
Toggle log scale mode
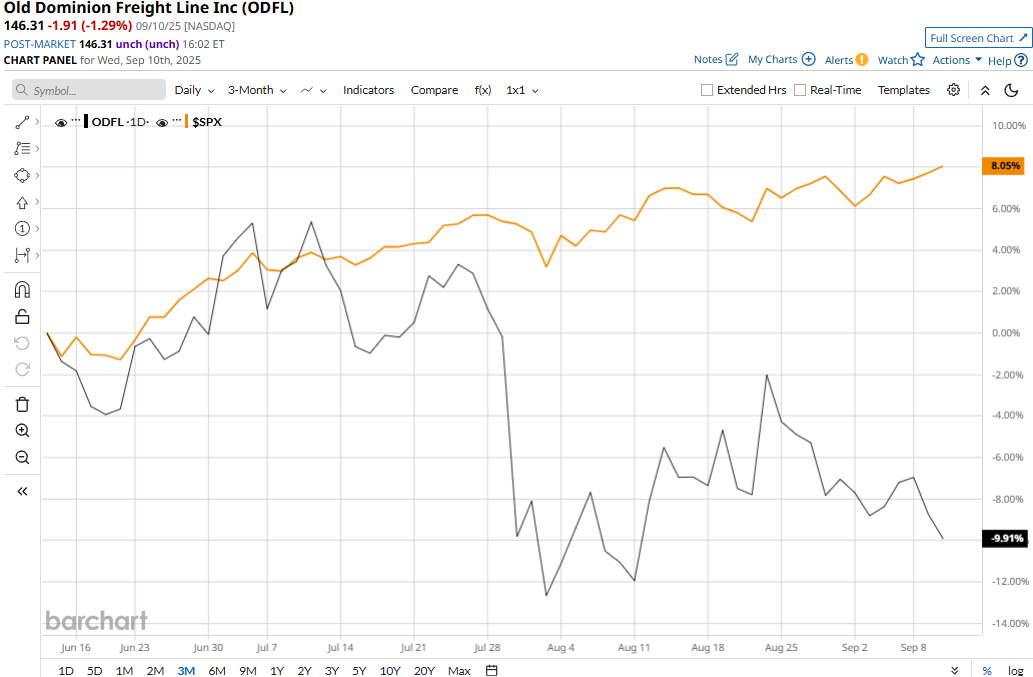(1015, 670)
